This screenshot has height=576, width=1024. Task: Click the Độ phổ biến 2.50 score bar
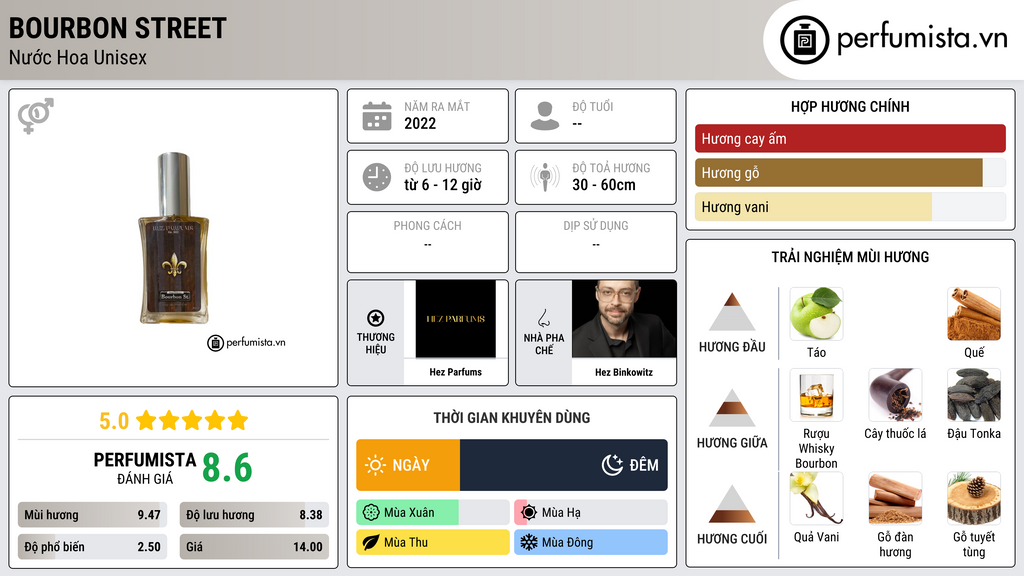pyautogui.click(x=93, y=547)
